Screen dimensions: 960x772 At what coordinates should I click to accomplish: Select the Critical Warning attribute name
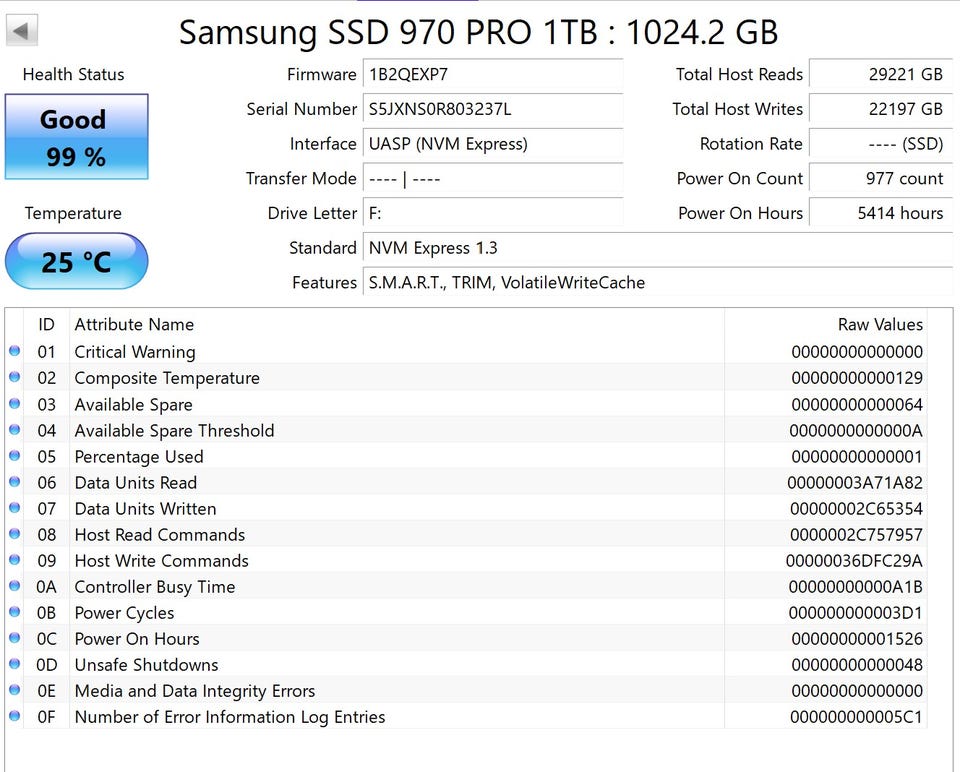135,352
